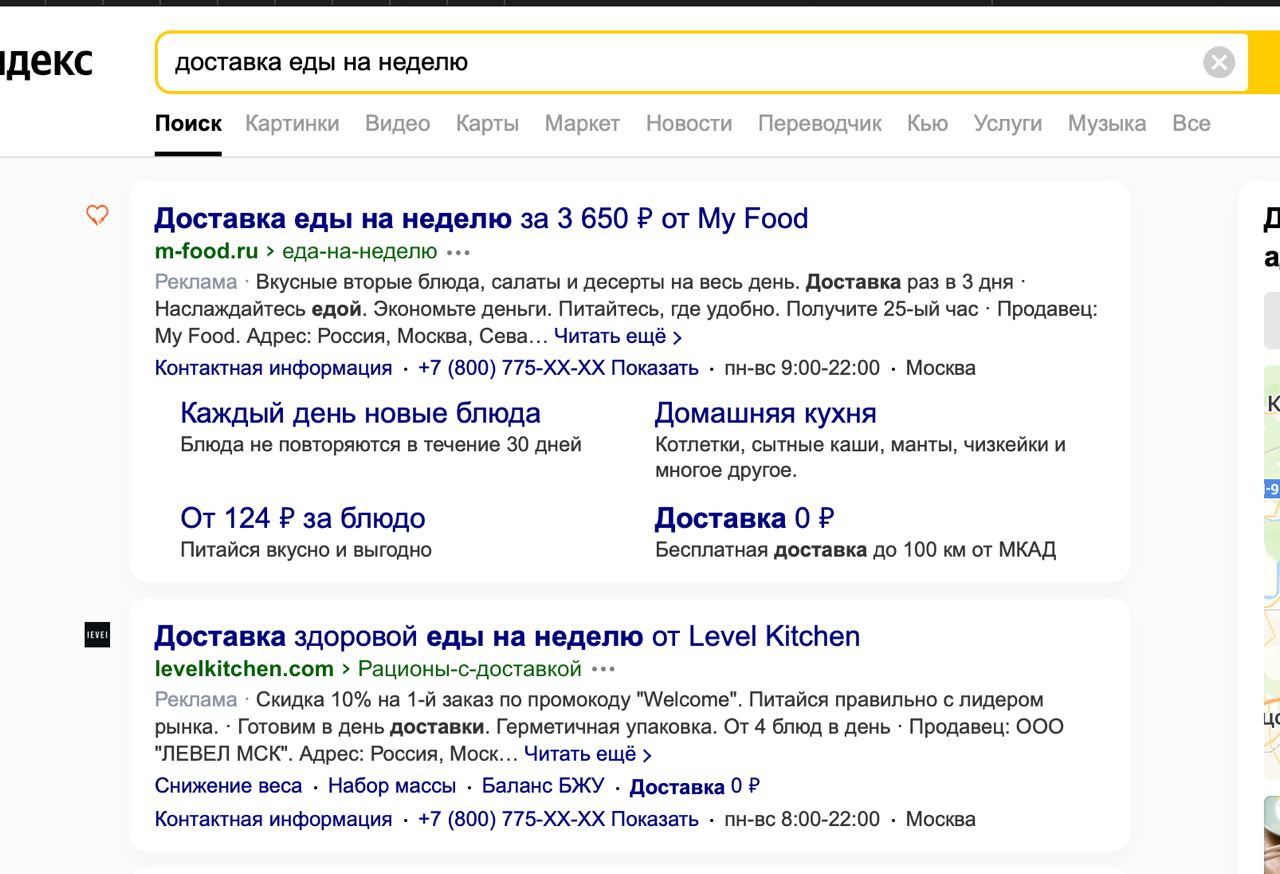Click the Level Kitchen black favicon icon

pyautogui.click(x=97, y=634)
